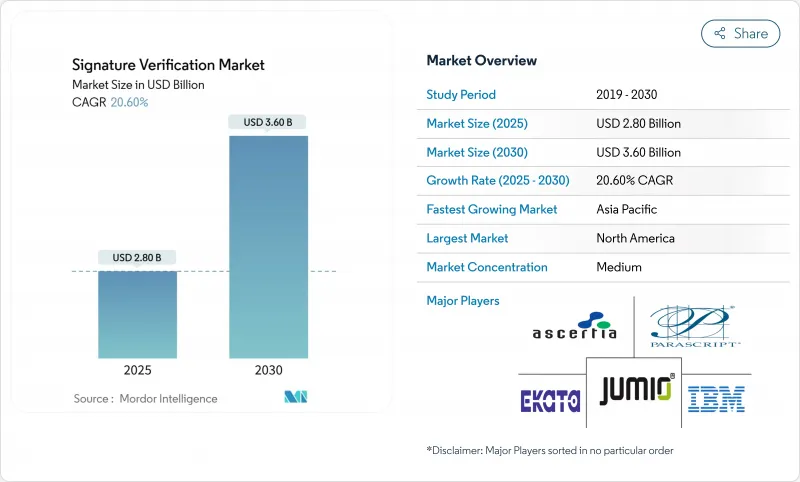Click the share icon beside Share text
This screenshot has width=800, height=482.
719,34
